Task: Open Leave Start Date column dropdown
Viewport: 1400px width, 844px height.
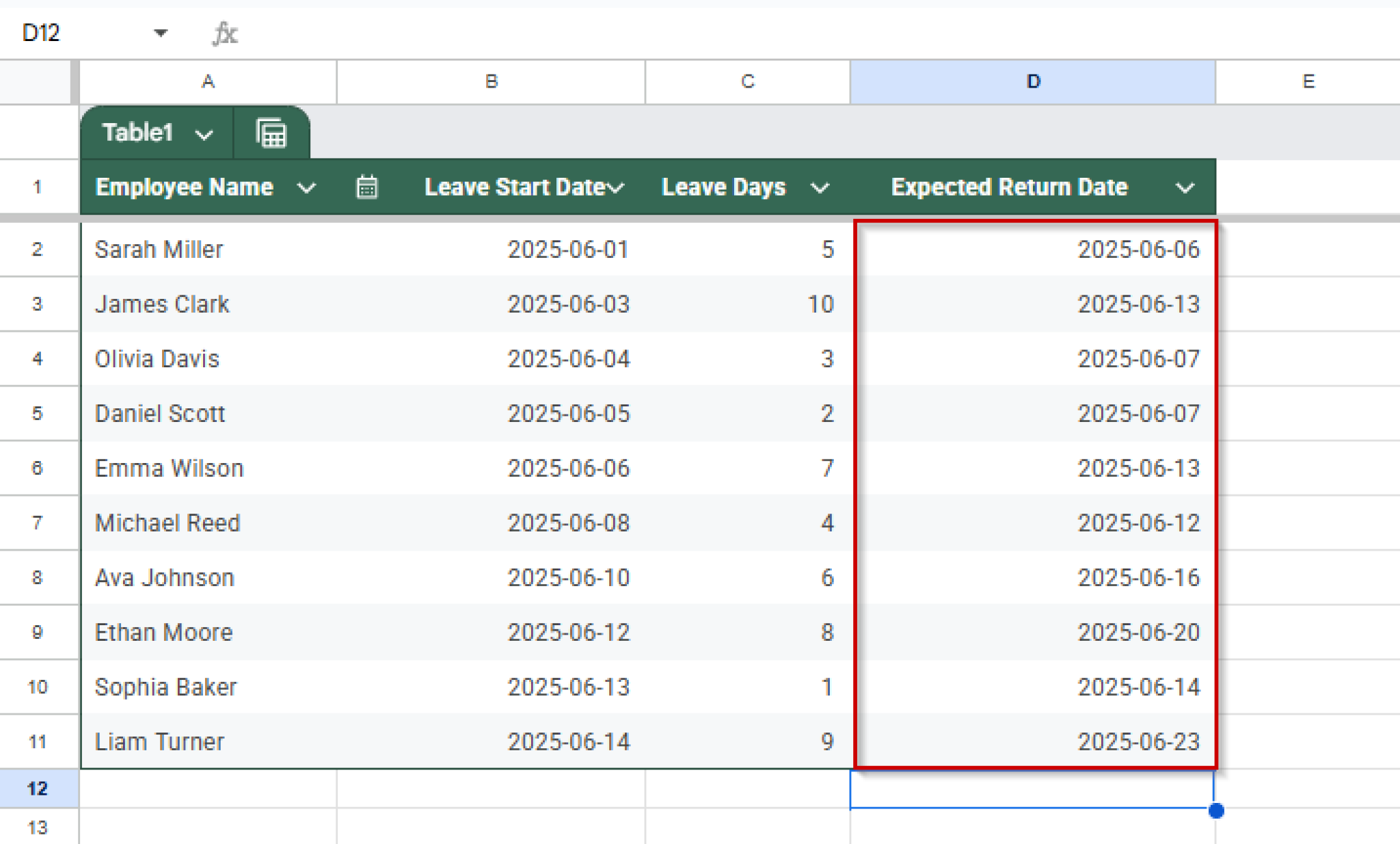Action: [x=617, y=187]
